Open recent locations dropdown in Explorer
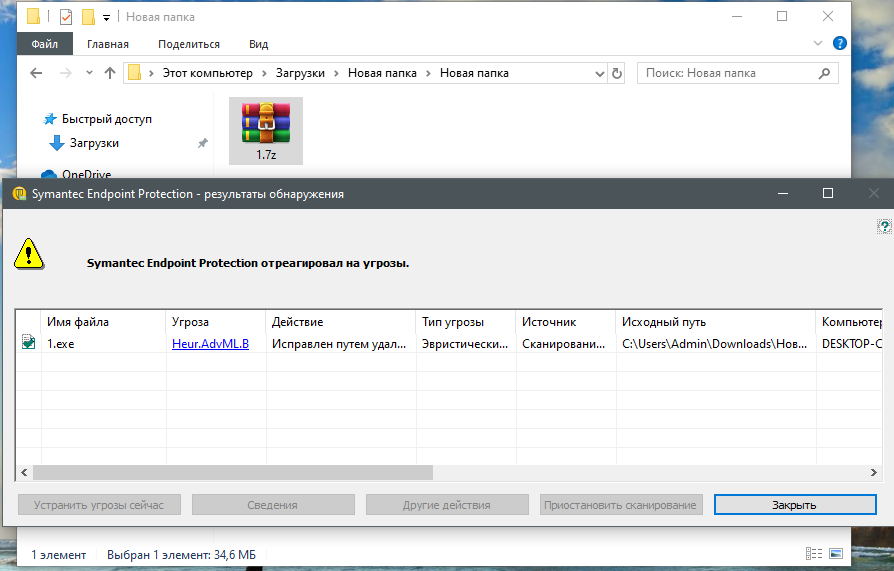The image size is (894, 571). coord(89,73)
